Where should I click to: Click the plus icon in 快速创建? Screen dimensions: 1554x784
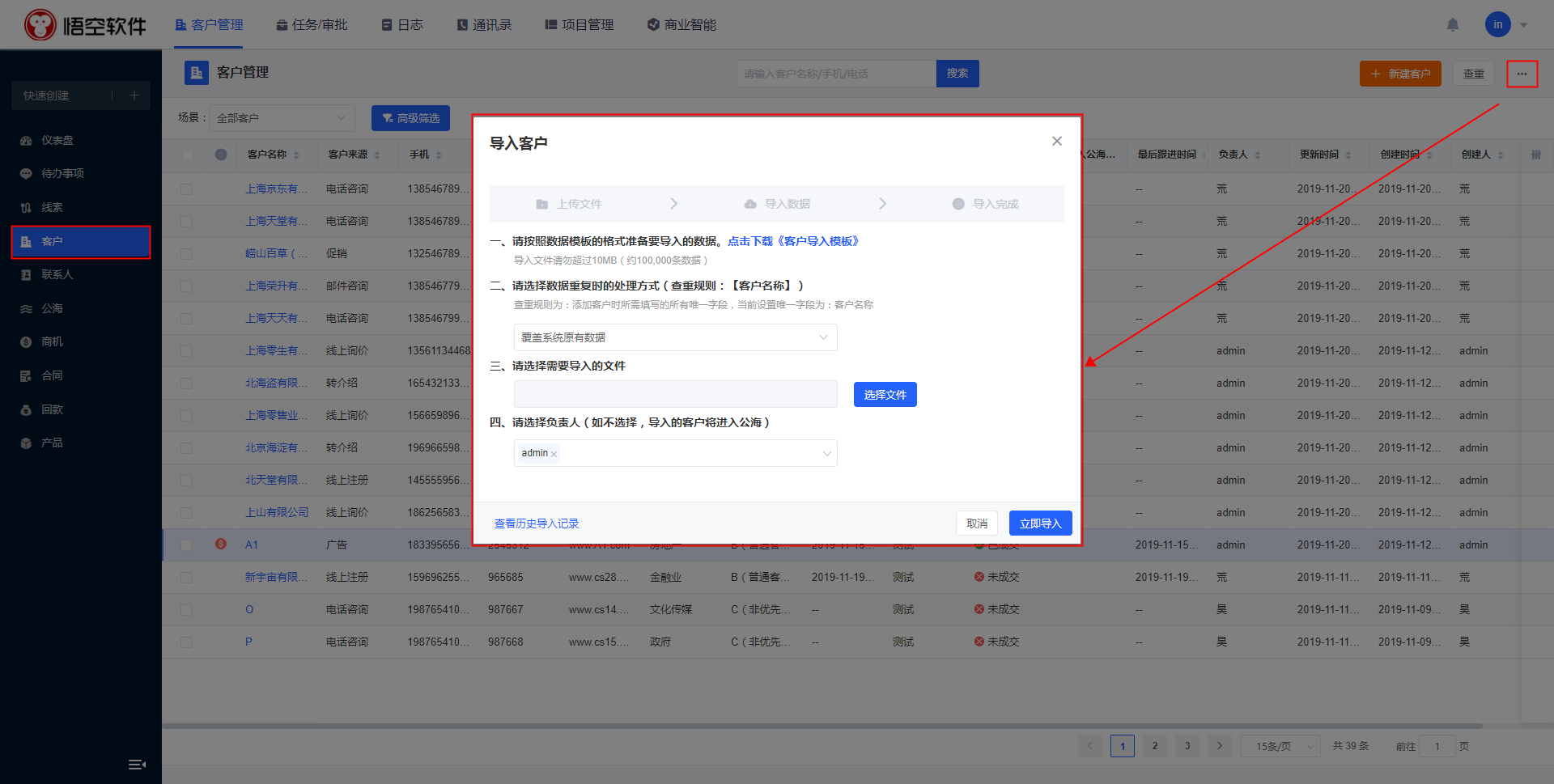tap(134, 95)
